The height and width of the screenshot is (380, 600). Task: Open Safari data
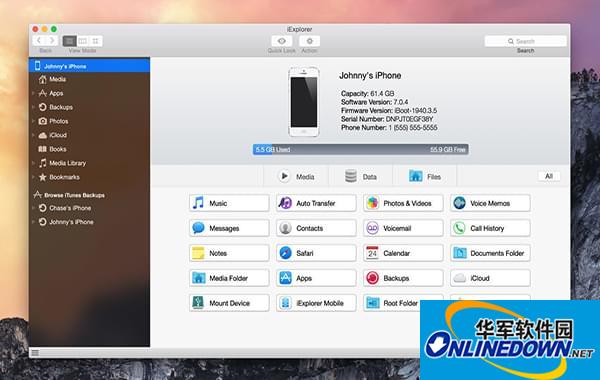click(316, 253)
